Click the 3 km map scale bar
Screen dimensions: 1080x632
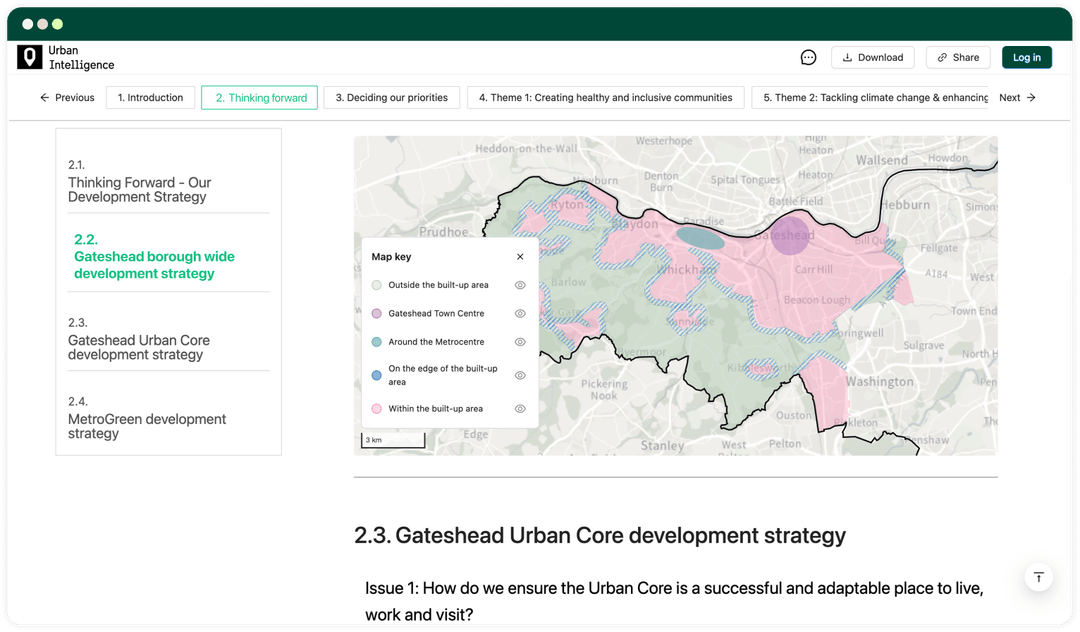point(393,439)
